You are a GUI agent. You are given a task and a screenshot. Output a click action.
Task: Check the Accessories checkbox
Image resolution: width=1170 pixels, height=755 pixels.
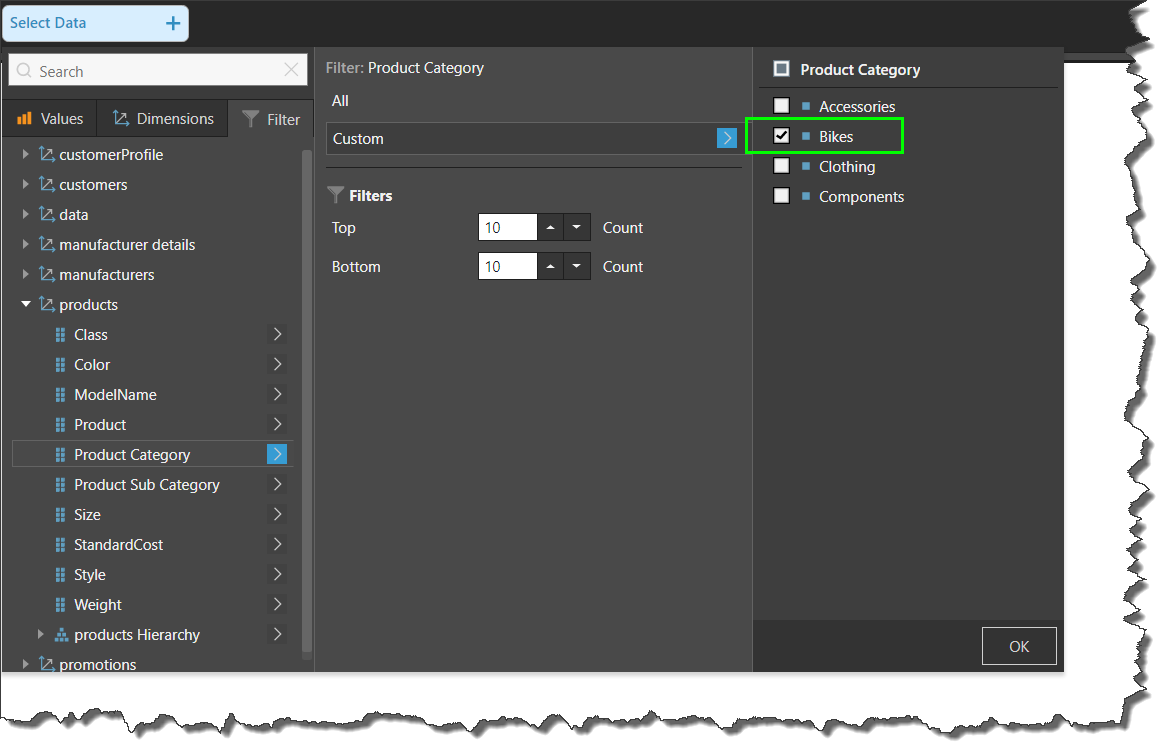point(781,106)
